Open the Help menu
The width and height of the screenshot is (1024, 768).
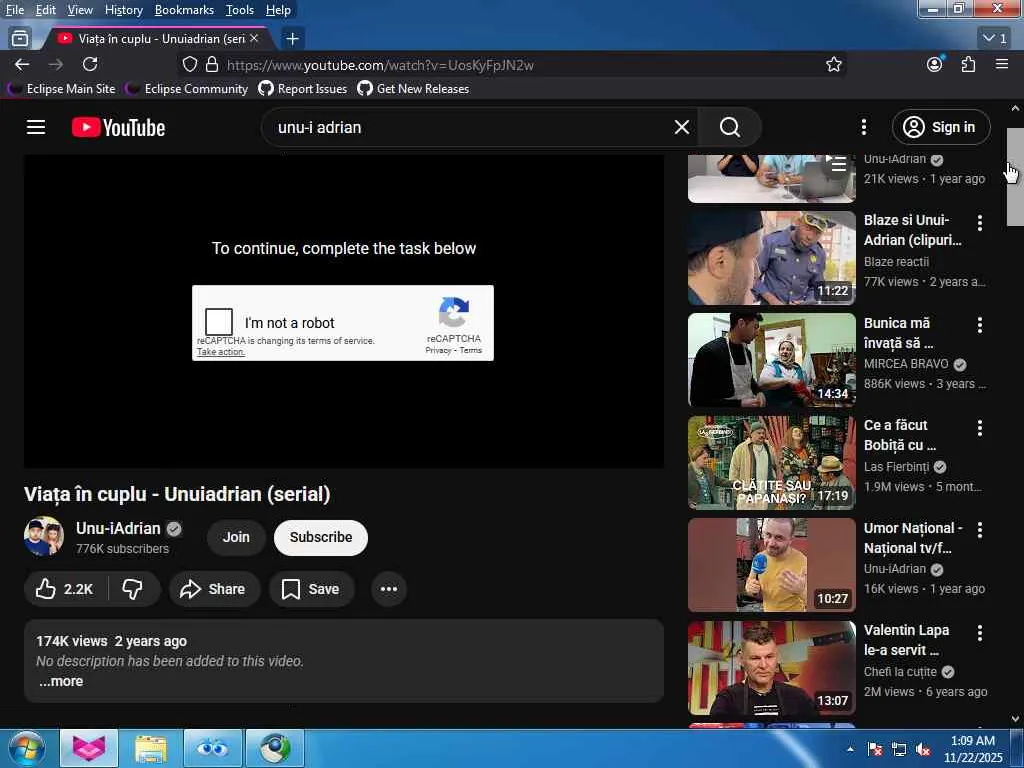point(278,10)
